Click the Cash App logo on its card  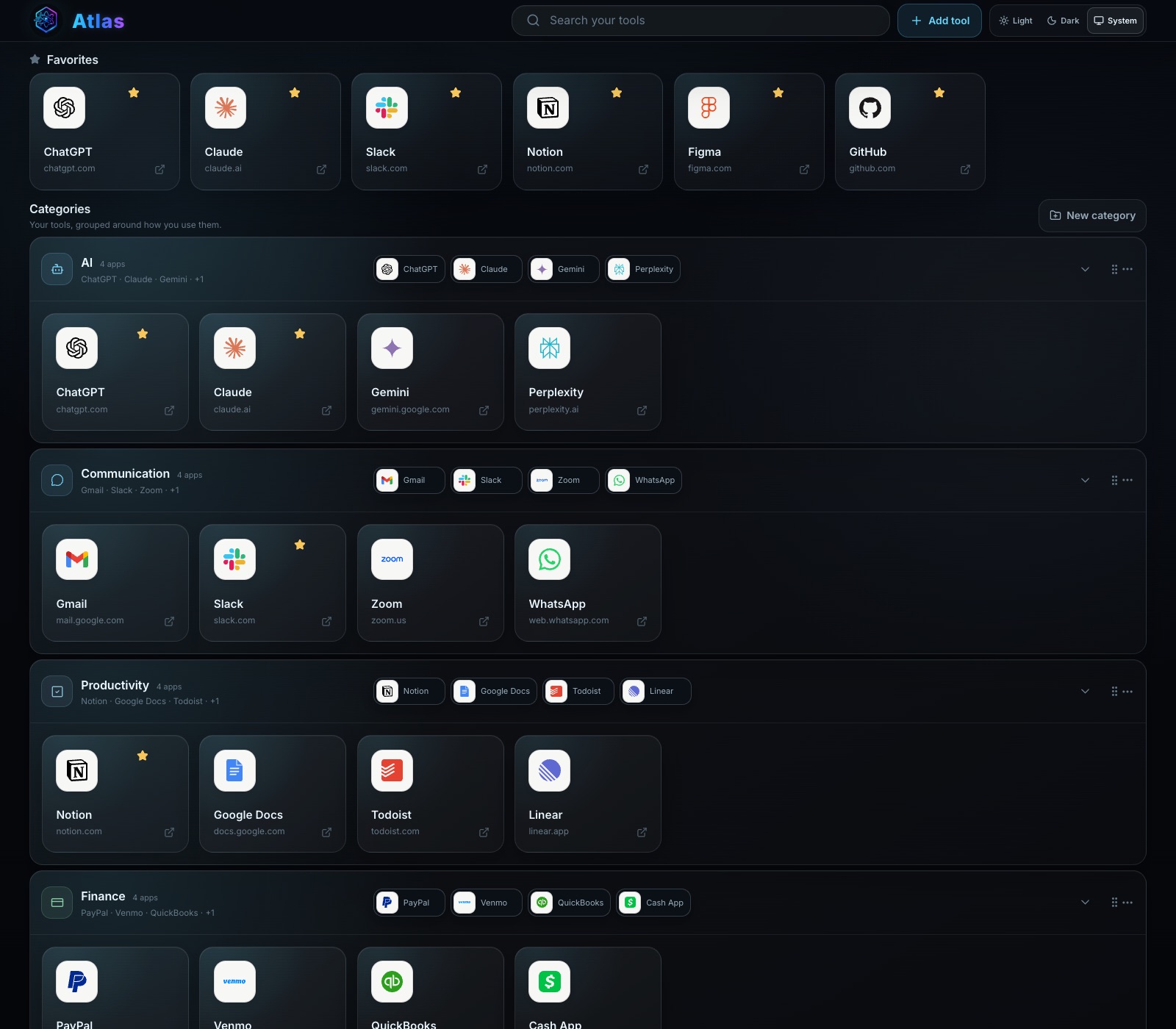549,981
